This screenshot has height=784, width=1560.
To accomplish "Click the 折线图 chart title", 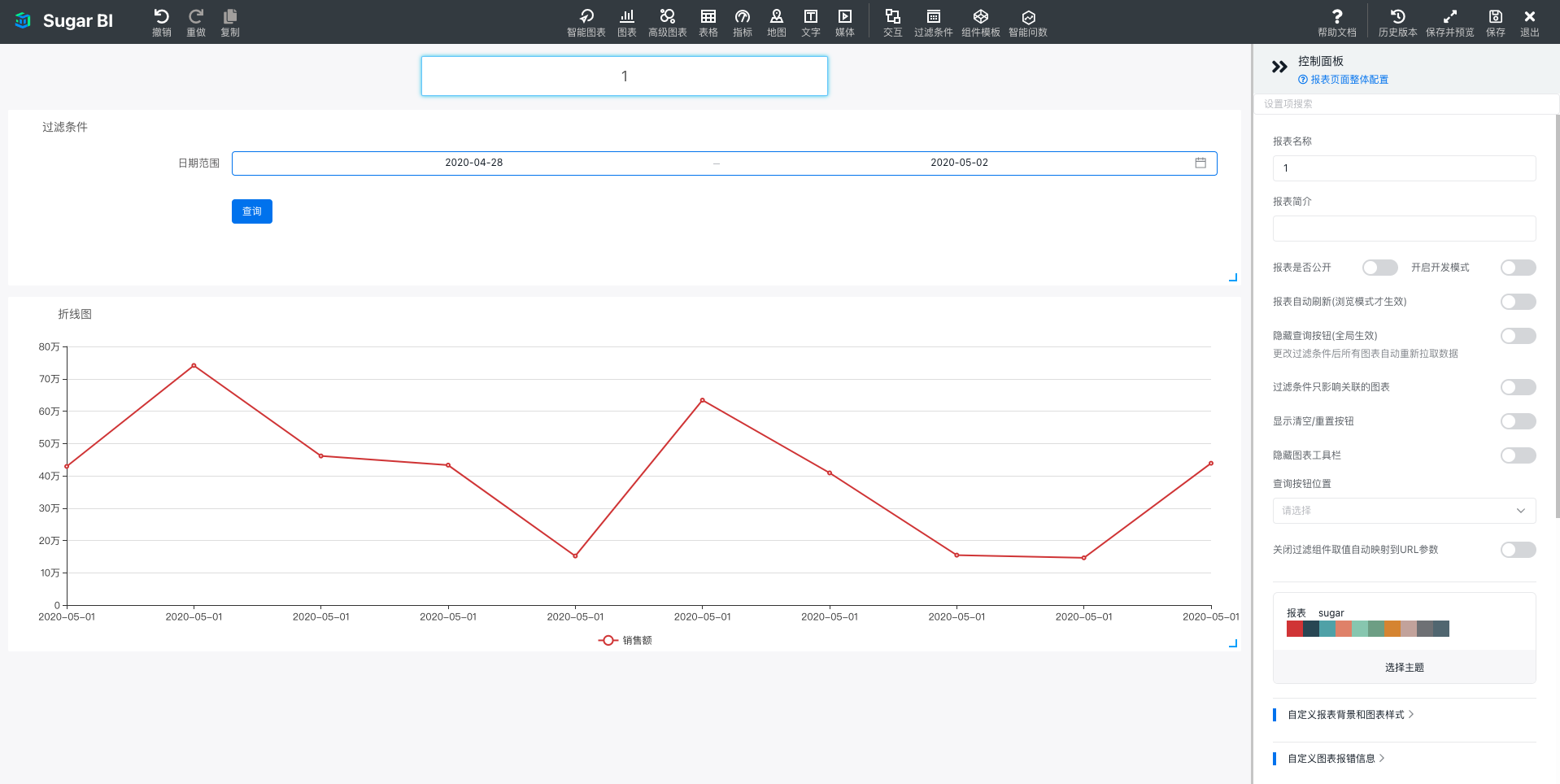I will point(75,314).
